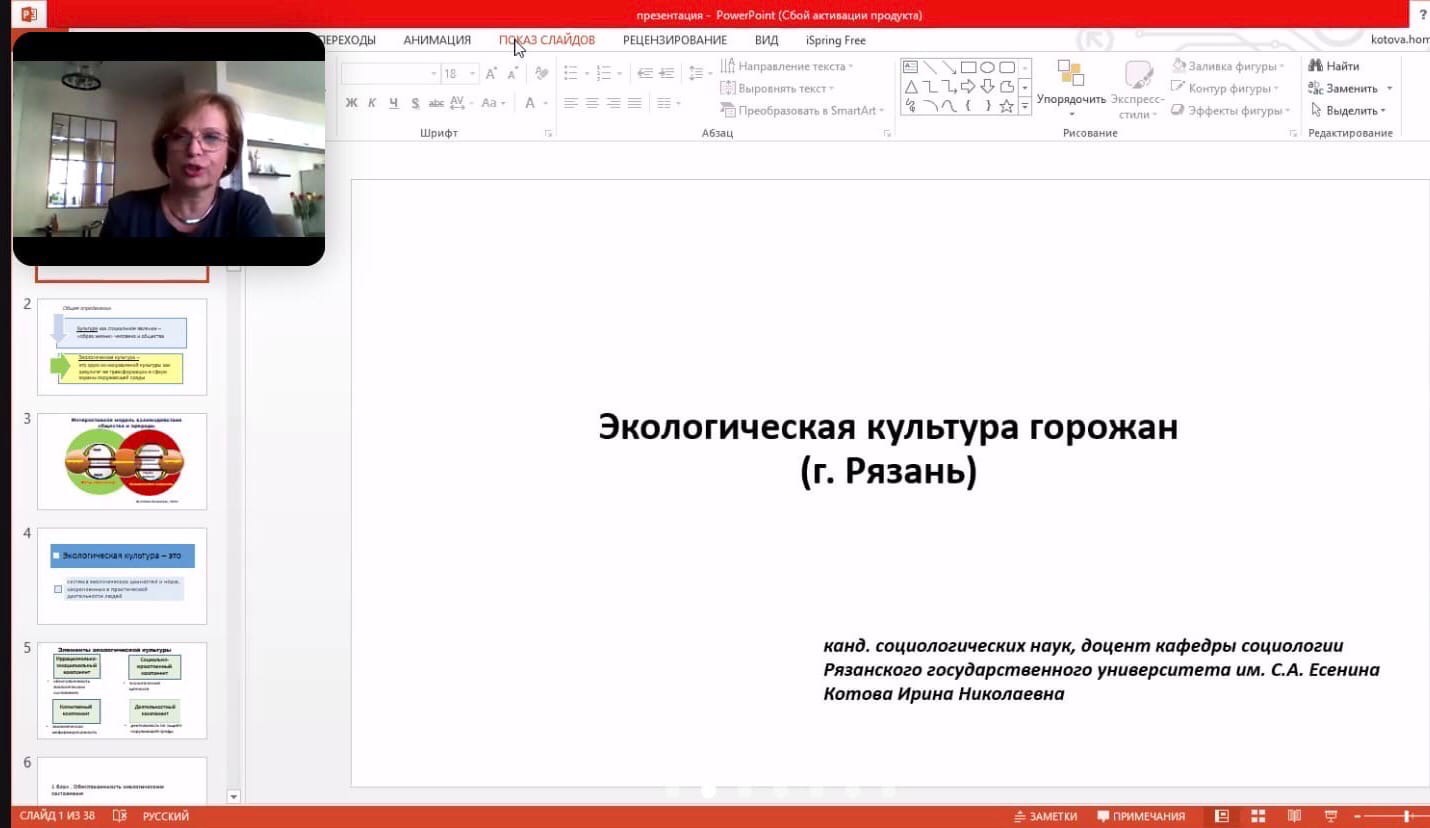1430x828 pixels.
Task: Clear all text formatting
Action: [x=542, y=74]
